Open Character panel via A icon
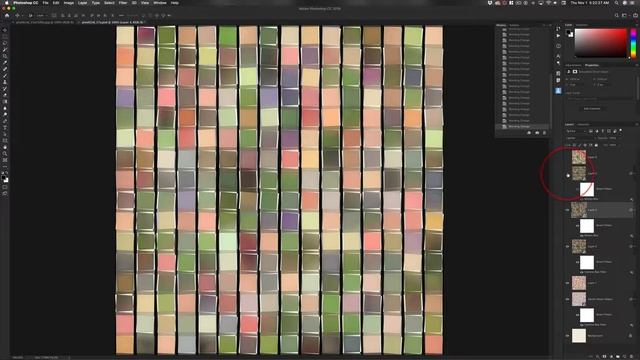This screenshot has height=360, width=640. (x=558, y=56)
